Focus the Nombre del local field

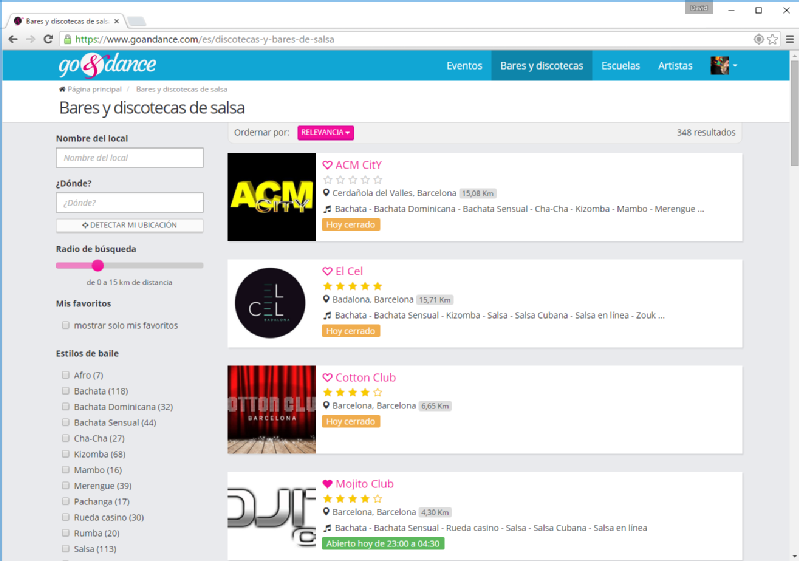[x=129, y=158]
